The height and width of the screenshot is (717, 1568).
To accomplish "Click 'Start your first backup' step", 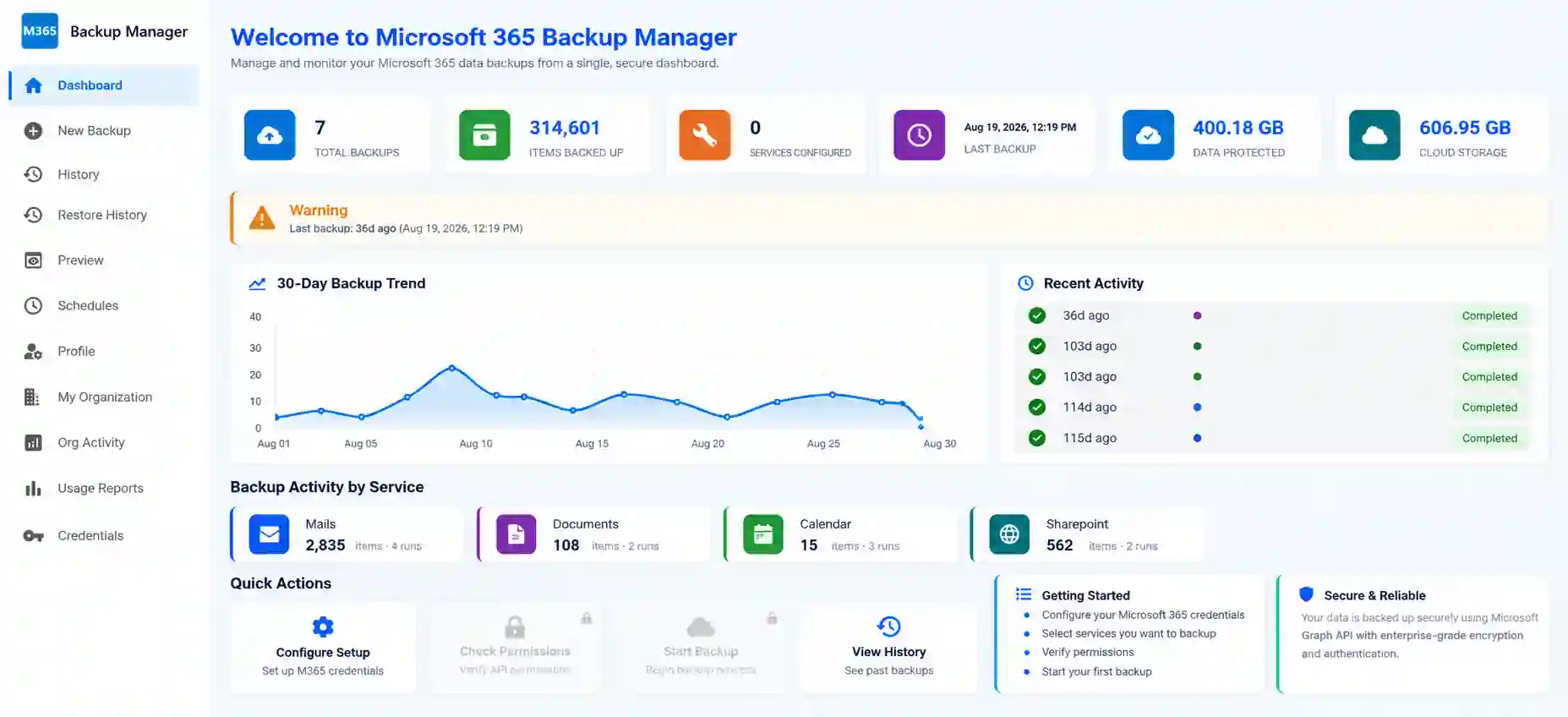I will coord(1097,671).
